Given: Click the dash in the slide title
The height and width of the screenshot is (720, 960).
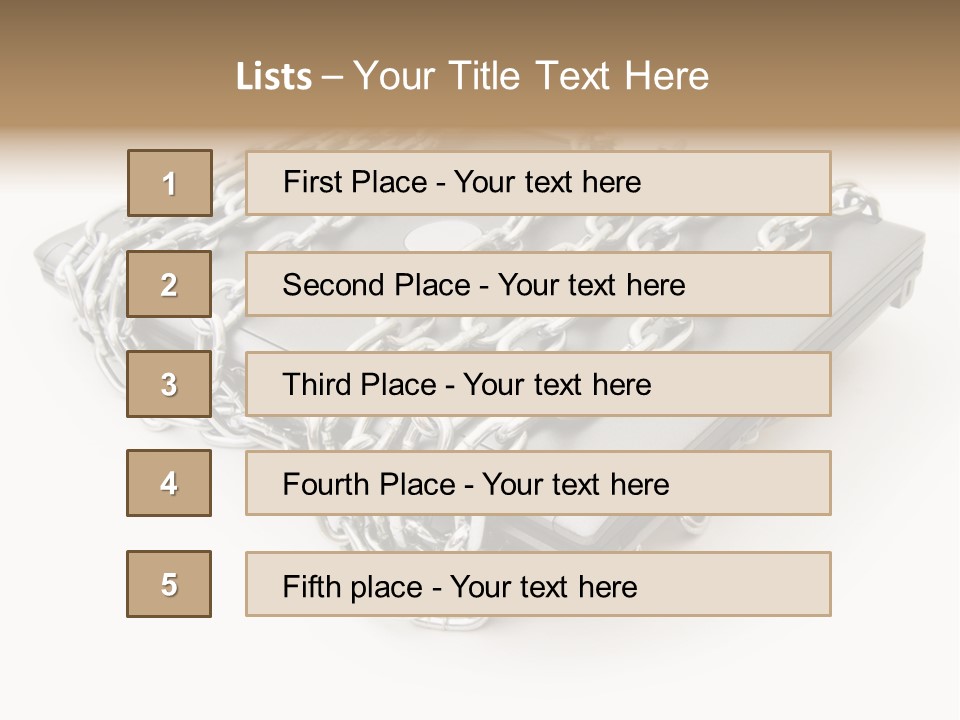Looking at the screenshot, I should coord(333,77).
